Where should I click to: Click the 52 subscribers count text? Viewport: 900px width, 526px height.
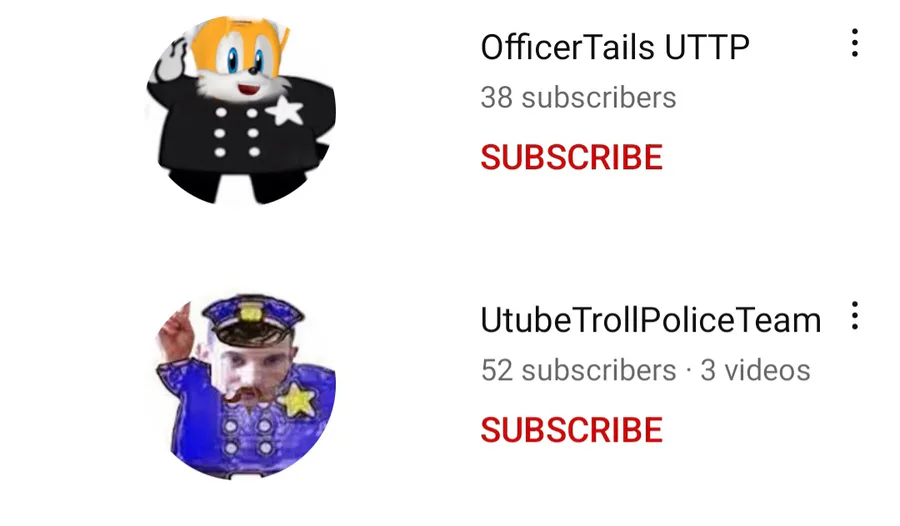[x=579, y=370]
